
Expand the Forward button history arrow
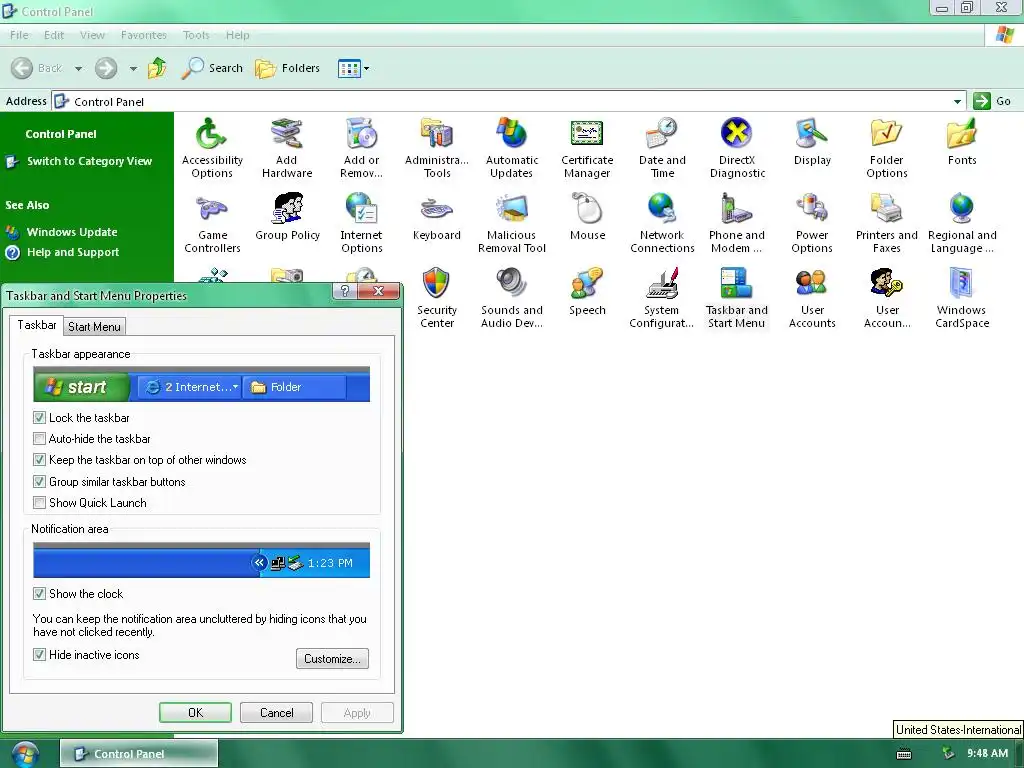pyautogui.click(x=133, y=69)
